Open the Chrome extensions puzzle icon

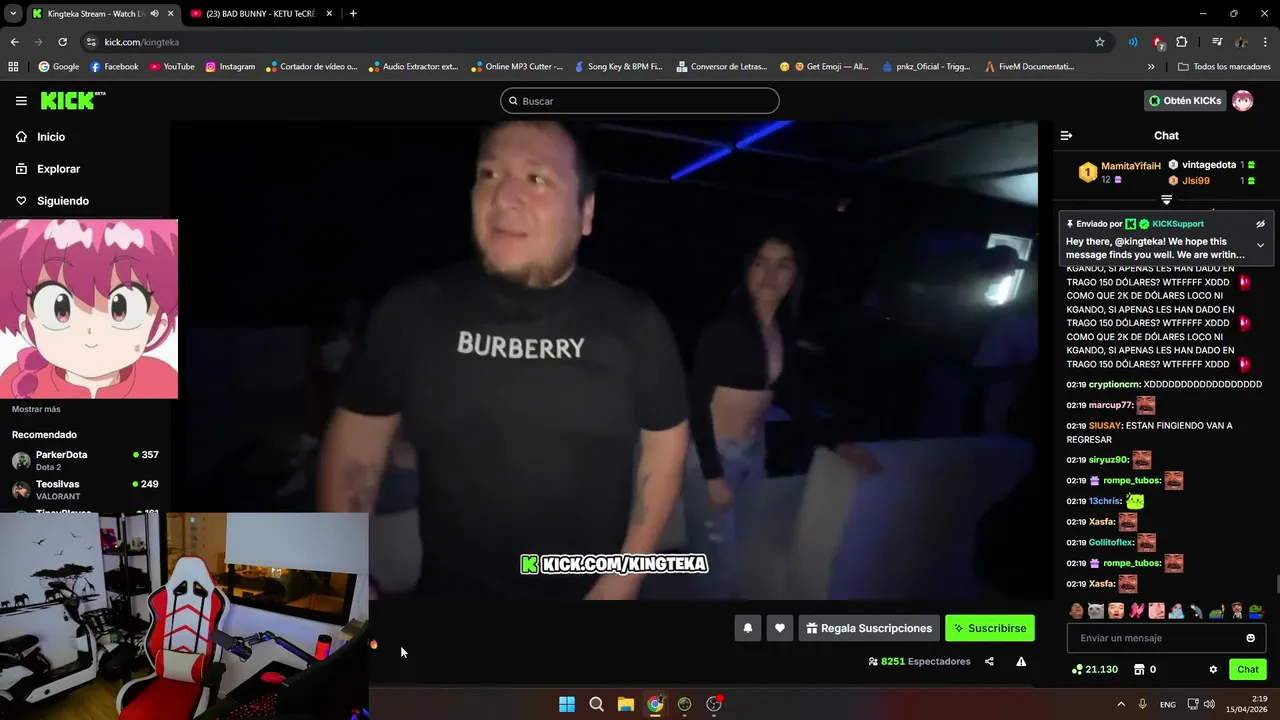pos(1182,42)
